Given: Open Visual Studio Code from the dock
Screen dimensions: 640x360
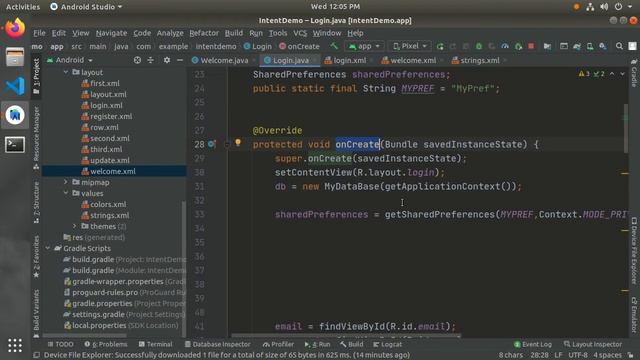Looking at the screenshot, I should [15, 86].
